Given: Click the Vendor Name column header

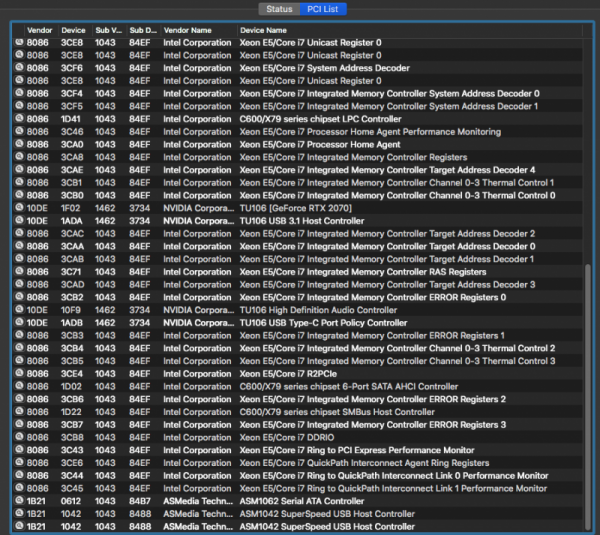Looking at the screenshot, I should pyautogui.click(x=189, y=31).
